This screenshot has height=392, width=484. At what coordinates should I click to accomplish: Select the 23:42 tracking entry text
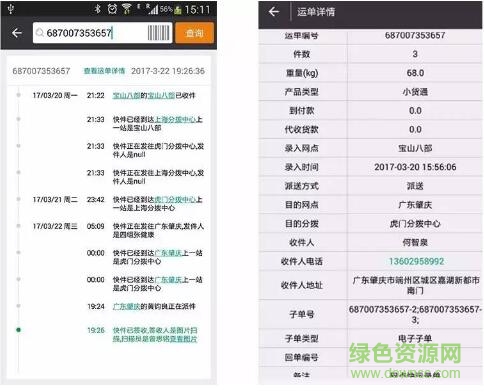157,204
